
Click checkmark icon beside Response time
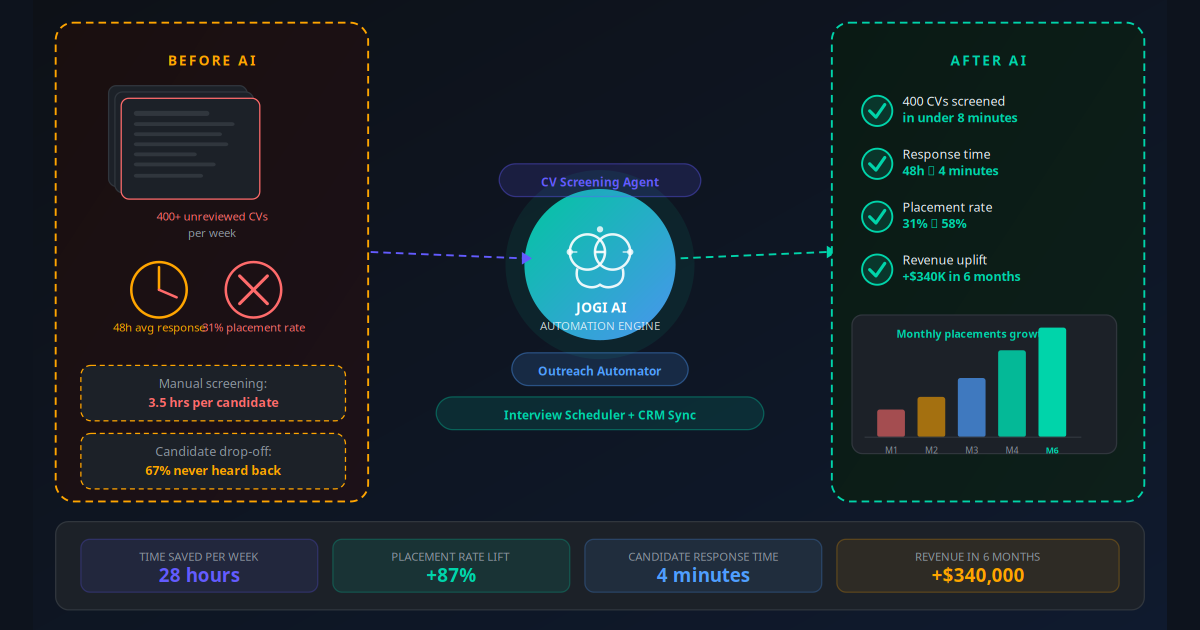[x=877, y=163]
